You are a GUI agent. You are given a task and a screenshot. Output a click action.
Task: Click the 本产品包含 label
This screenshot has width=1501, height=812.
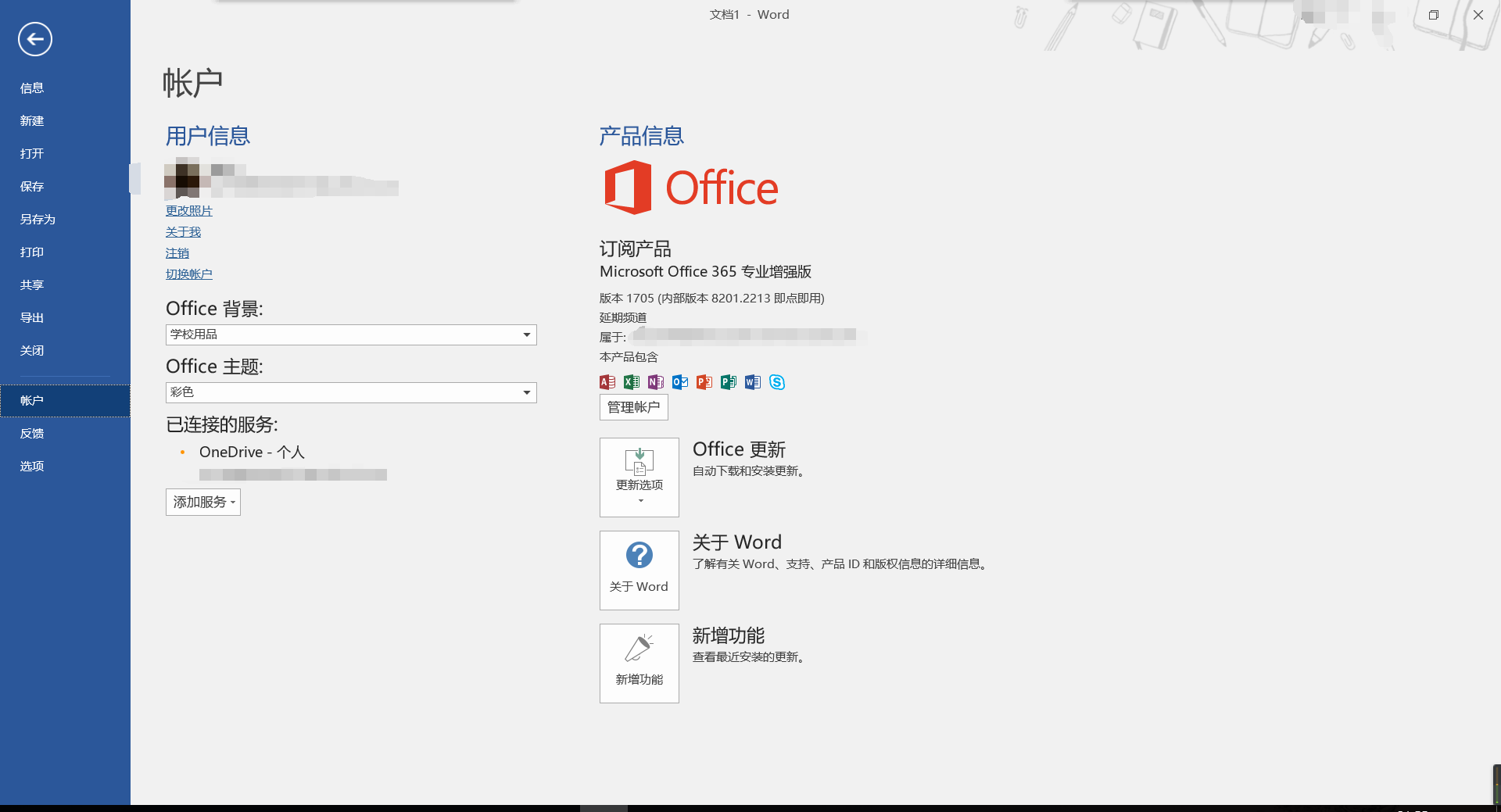click(x=629, y=357)
